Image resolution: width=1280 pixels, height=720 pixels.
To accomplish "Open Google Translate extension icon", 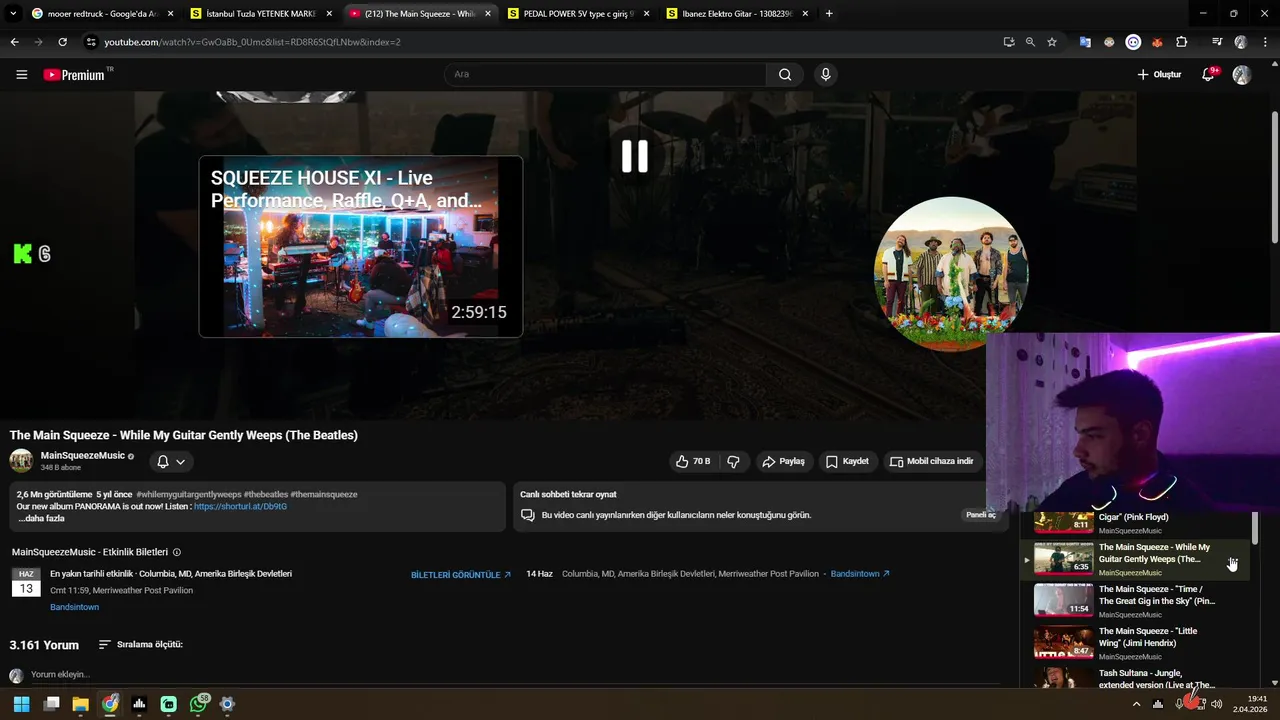I will click(x=1085, y=42).
